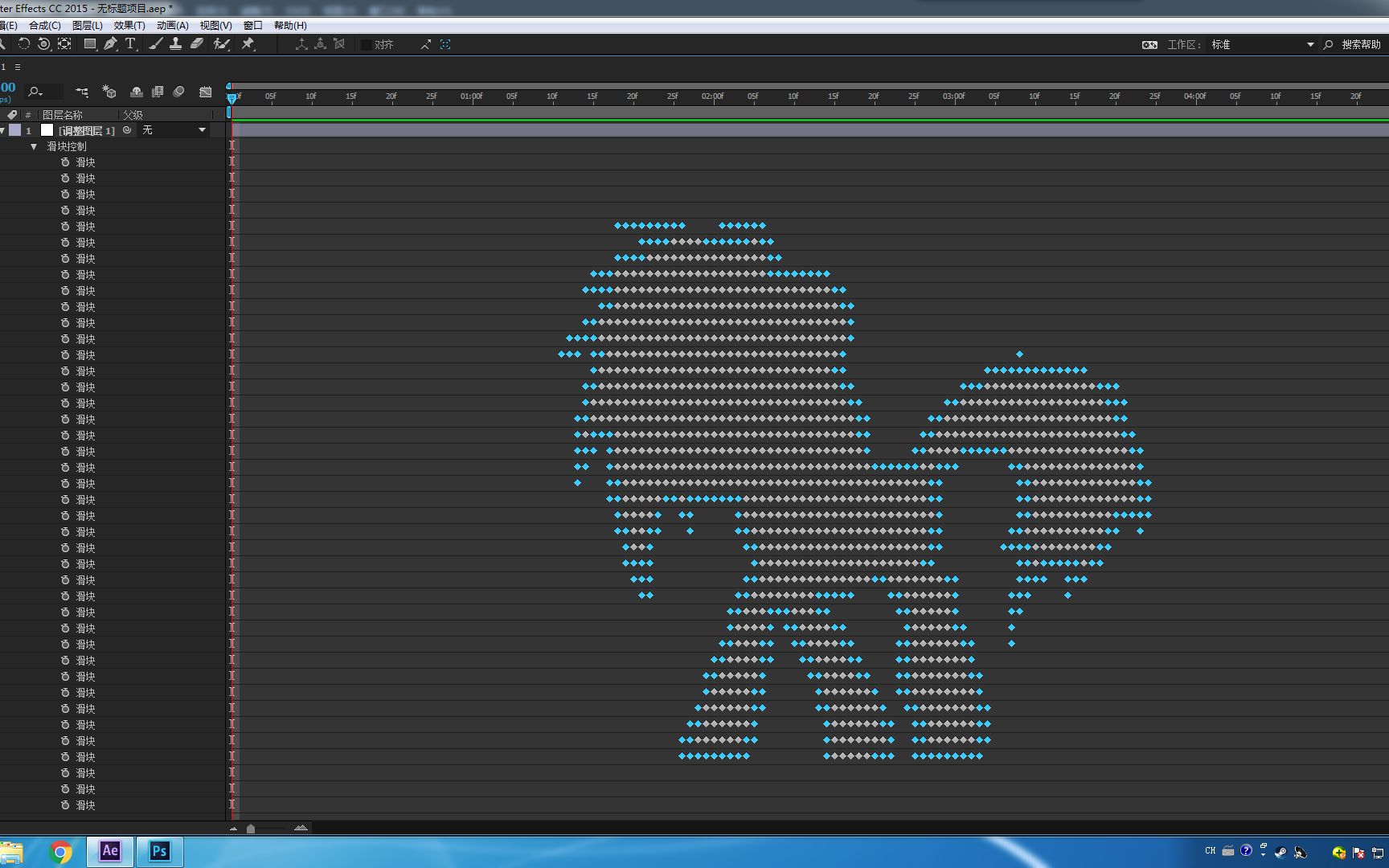Select the Roto Brush tool

click(221, 44)
